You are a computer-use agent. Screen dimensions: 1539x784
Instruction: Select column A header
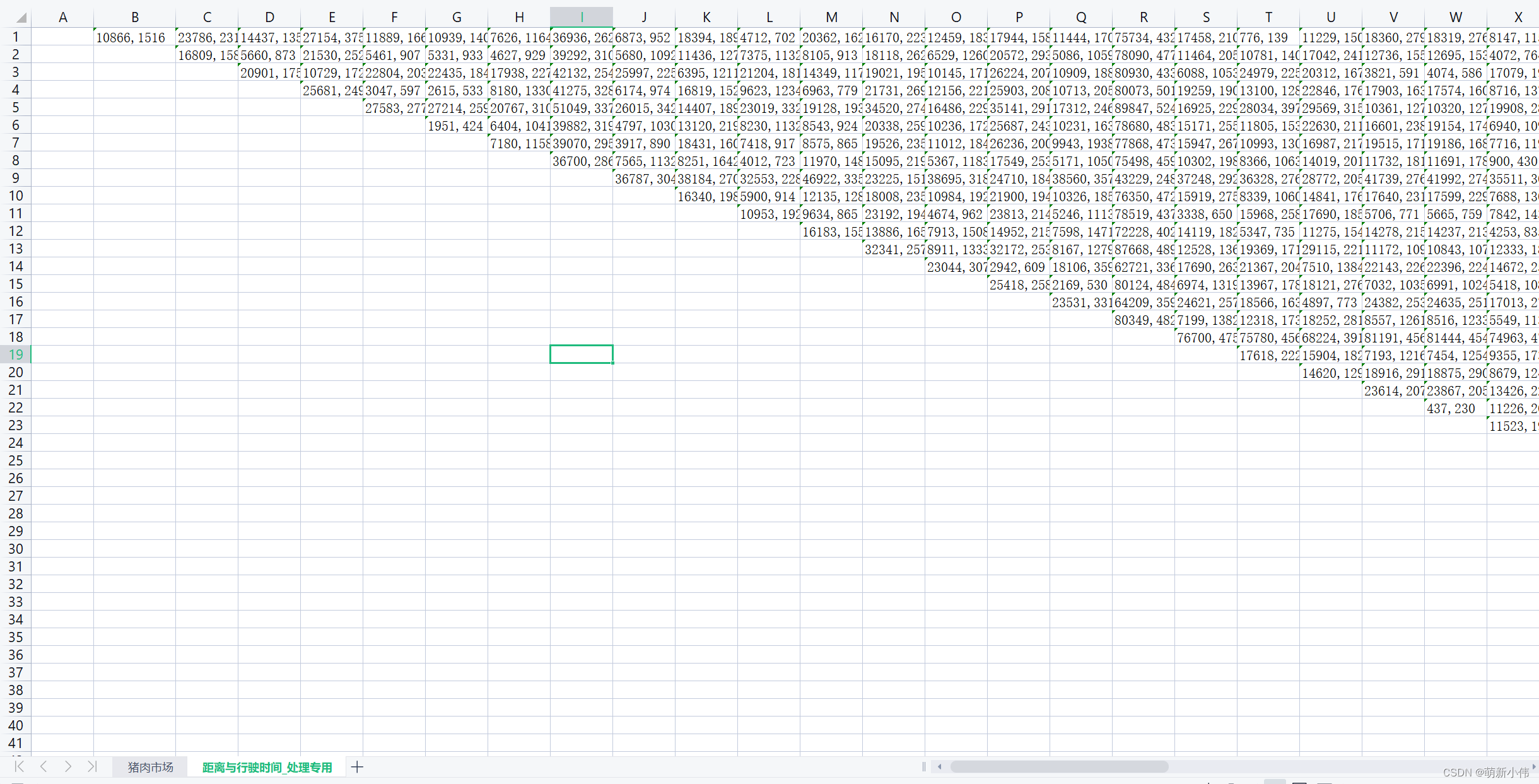coord(62,18)
